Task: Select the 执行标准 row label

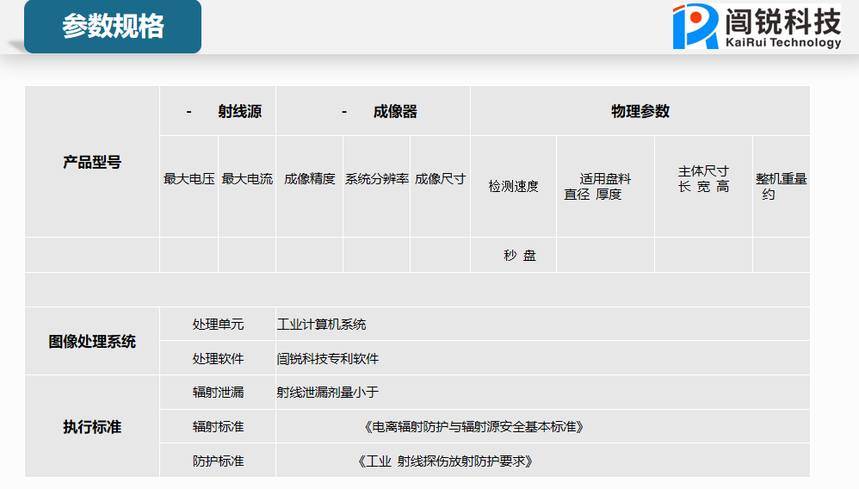Action: click(x=92, y=427)
